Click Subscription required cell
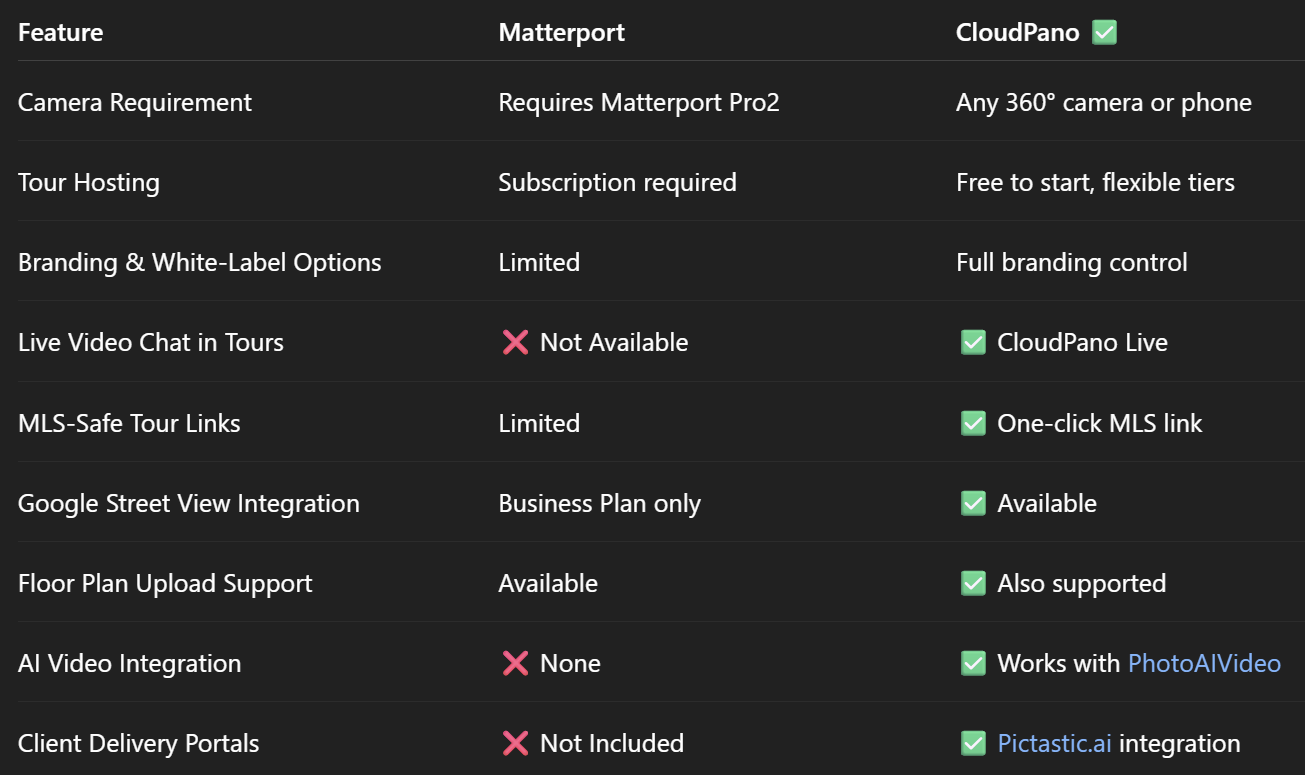This screenshot has height=775, width=1305. [x=618, y=182]
